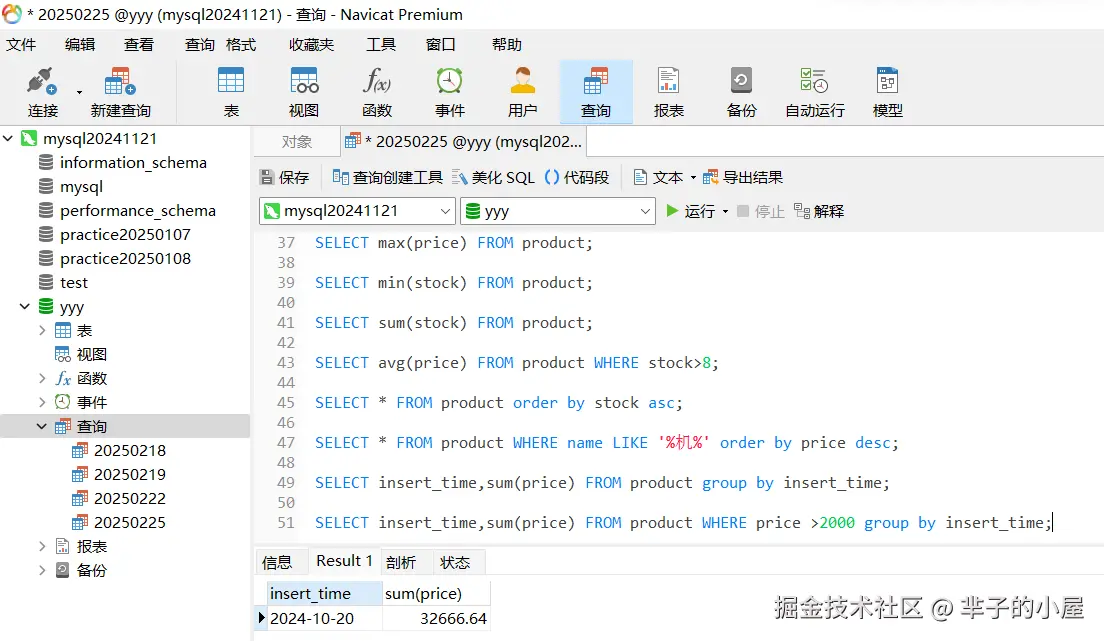Open the 报表 reports toolbar icon
The image size is (1104, 641).
tap(669, 92)
